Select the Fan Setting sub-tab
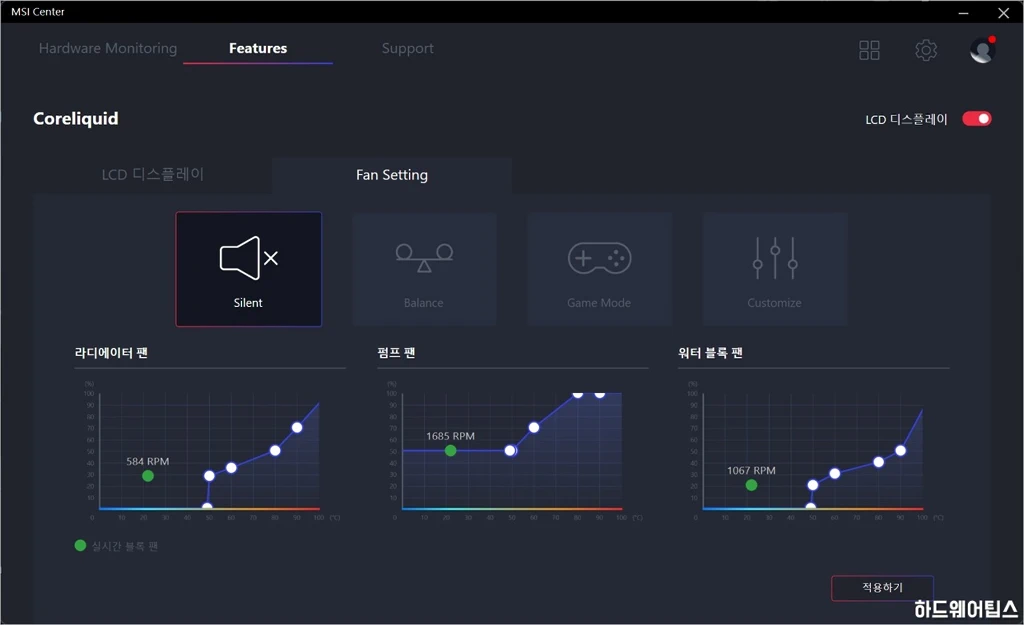This screenshot has height=625, width=1024. coord(392,175)
